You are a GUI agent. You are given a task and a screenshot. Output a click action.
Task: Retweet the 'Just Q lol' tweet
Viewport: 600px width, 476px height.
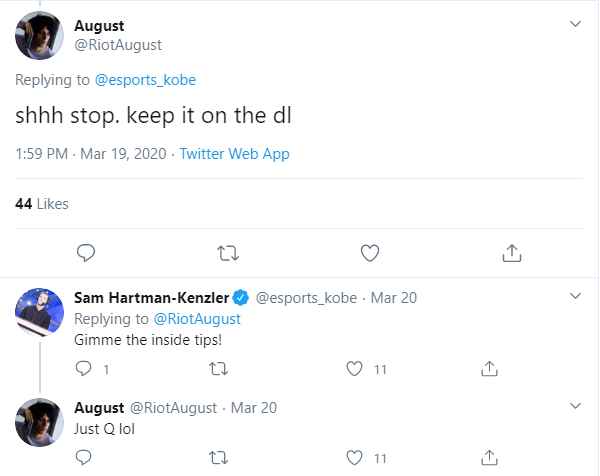tap(218, 458)
